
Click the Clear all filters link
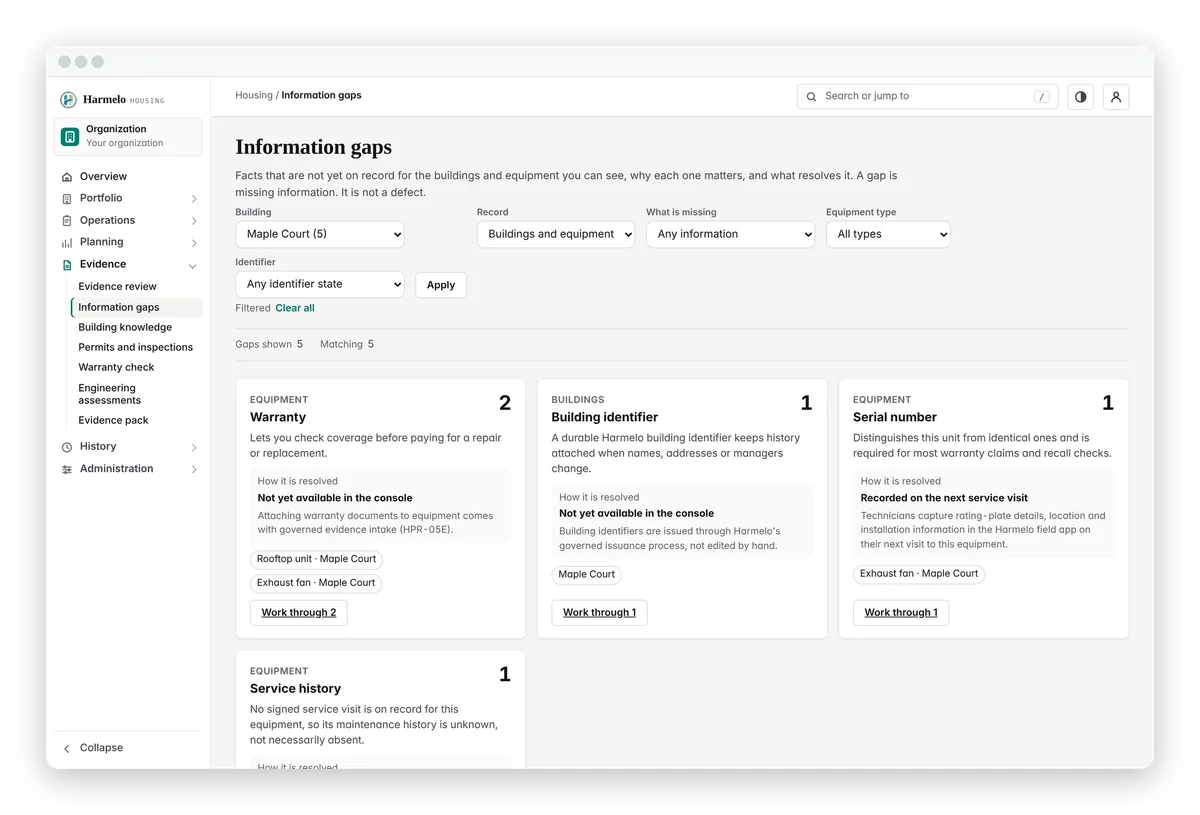[x=295, y=308]
